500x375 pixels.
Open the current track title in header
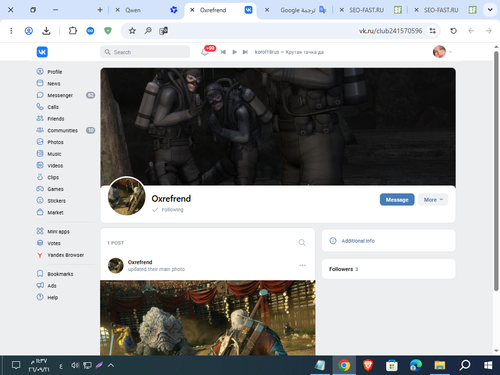pyautogui.click(x=289, y=52)
